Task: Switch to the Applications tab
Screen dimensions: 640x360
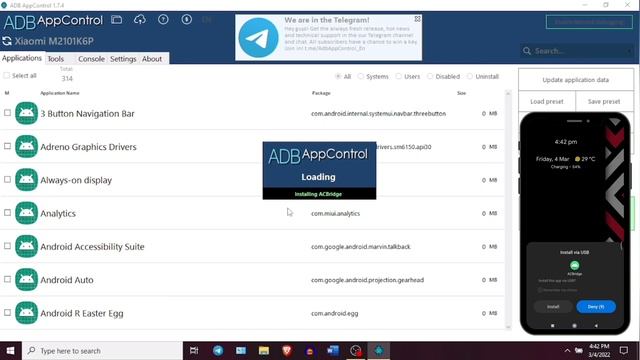Action: tap(22, 58)
